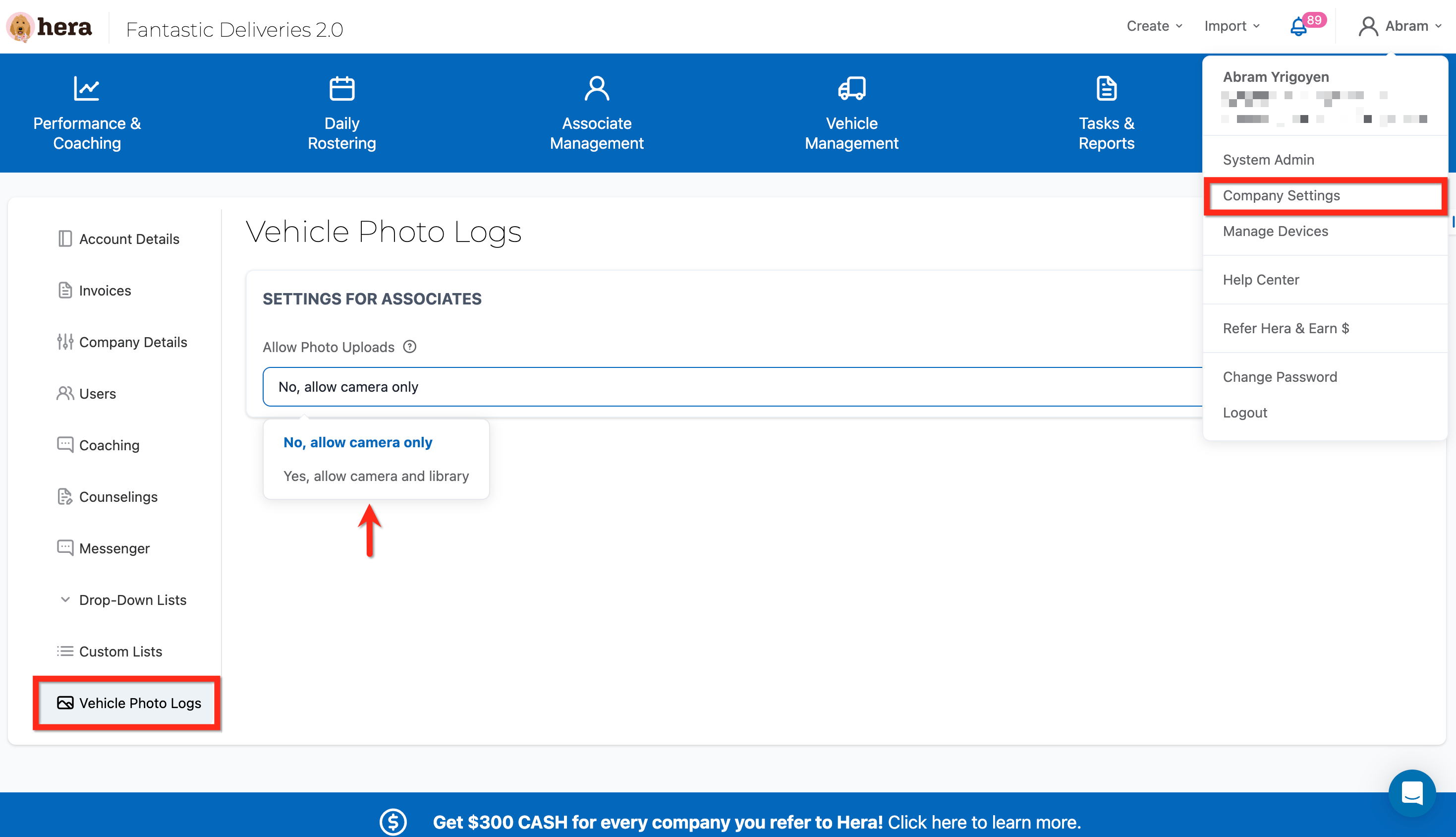Image resolution: width=1456 pixels, height=837 pixels.
Task: Choose 'Yes, allow camera and library' option
Action: (x=376, y=476)
